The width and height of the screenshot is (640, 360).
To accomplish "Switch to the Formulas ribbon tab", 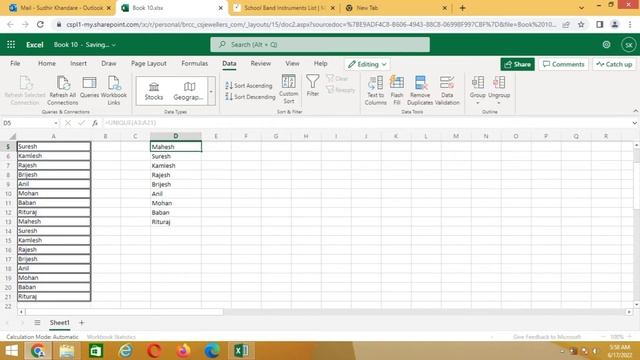I will pos(195,63).
